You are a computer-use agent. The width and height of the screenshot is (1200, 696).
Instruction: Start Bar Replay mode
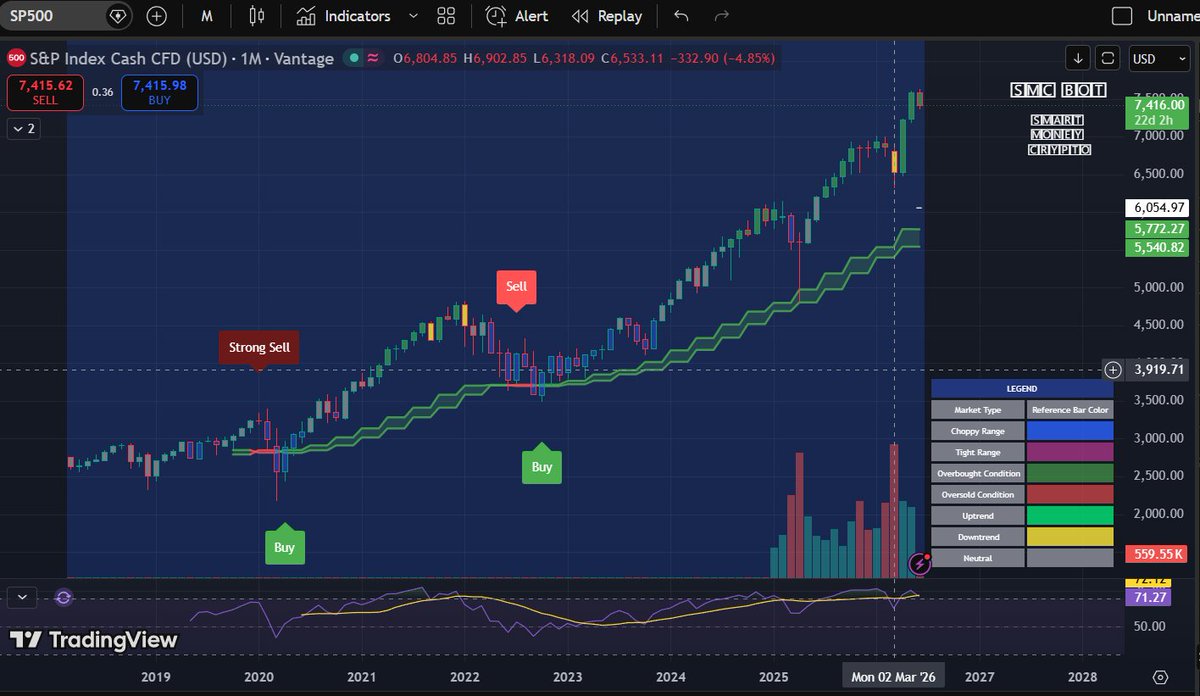pos(607,16)
